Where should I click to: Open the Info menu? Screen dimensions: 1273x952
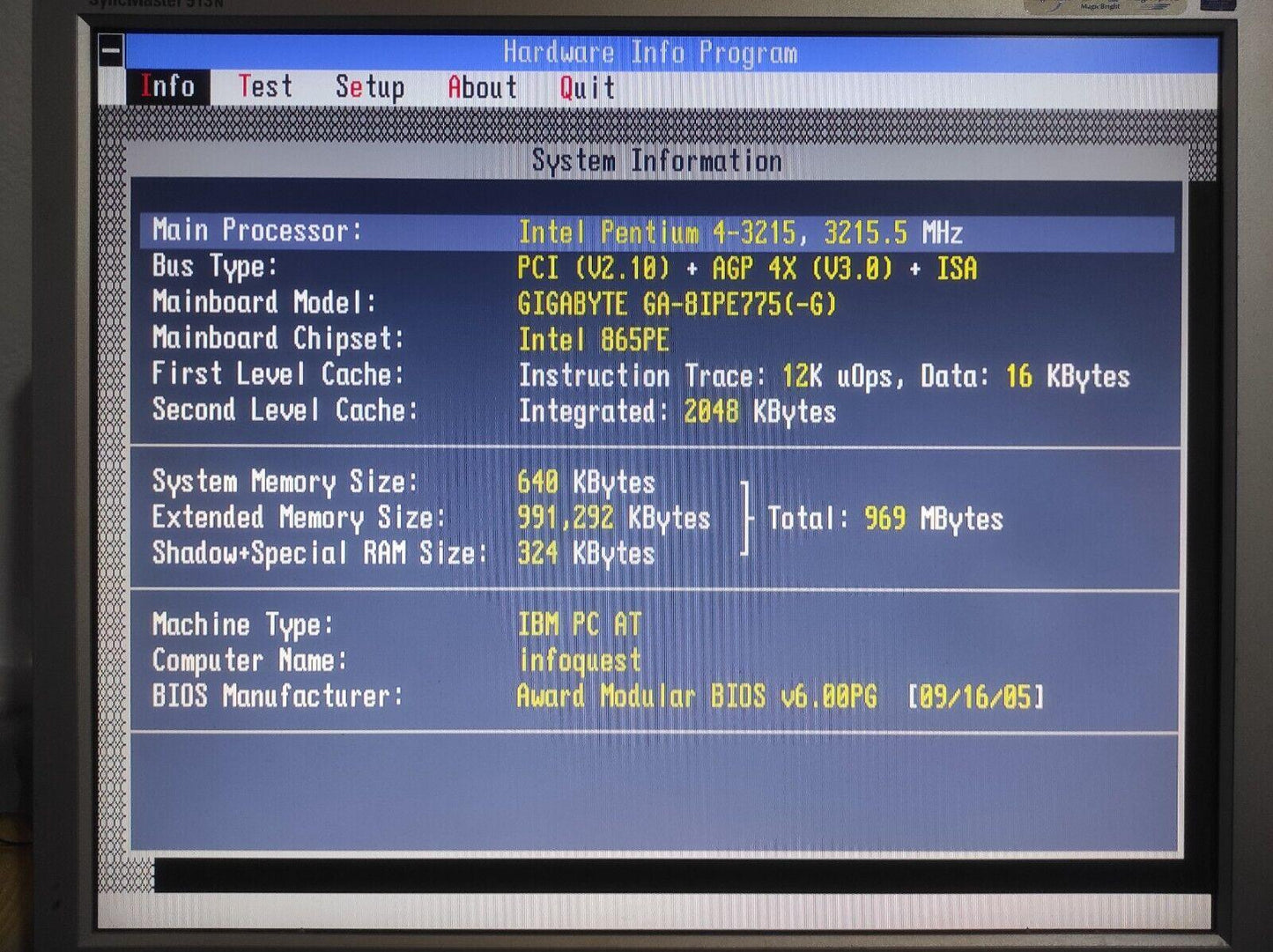pyautogui.click(x=167, y=87)
